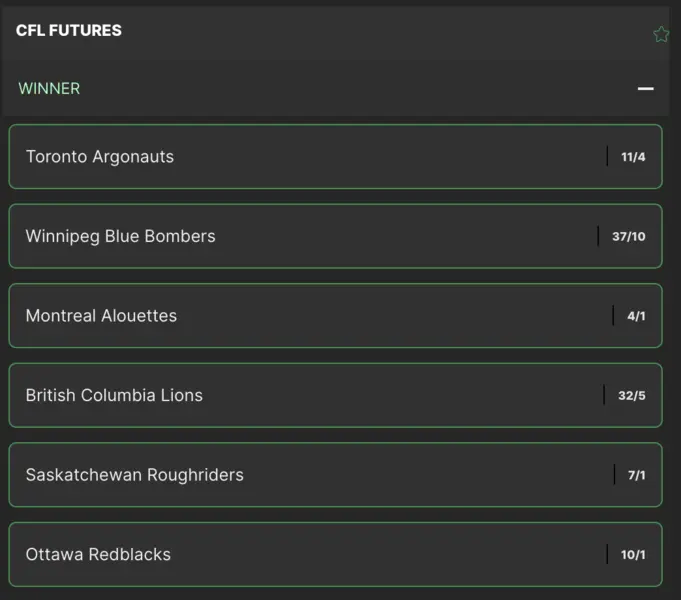The height and width of the screenshot is (600, 681).
Task: Select Ottawa Redblacks 10/1 odds
Action: 633,554
